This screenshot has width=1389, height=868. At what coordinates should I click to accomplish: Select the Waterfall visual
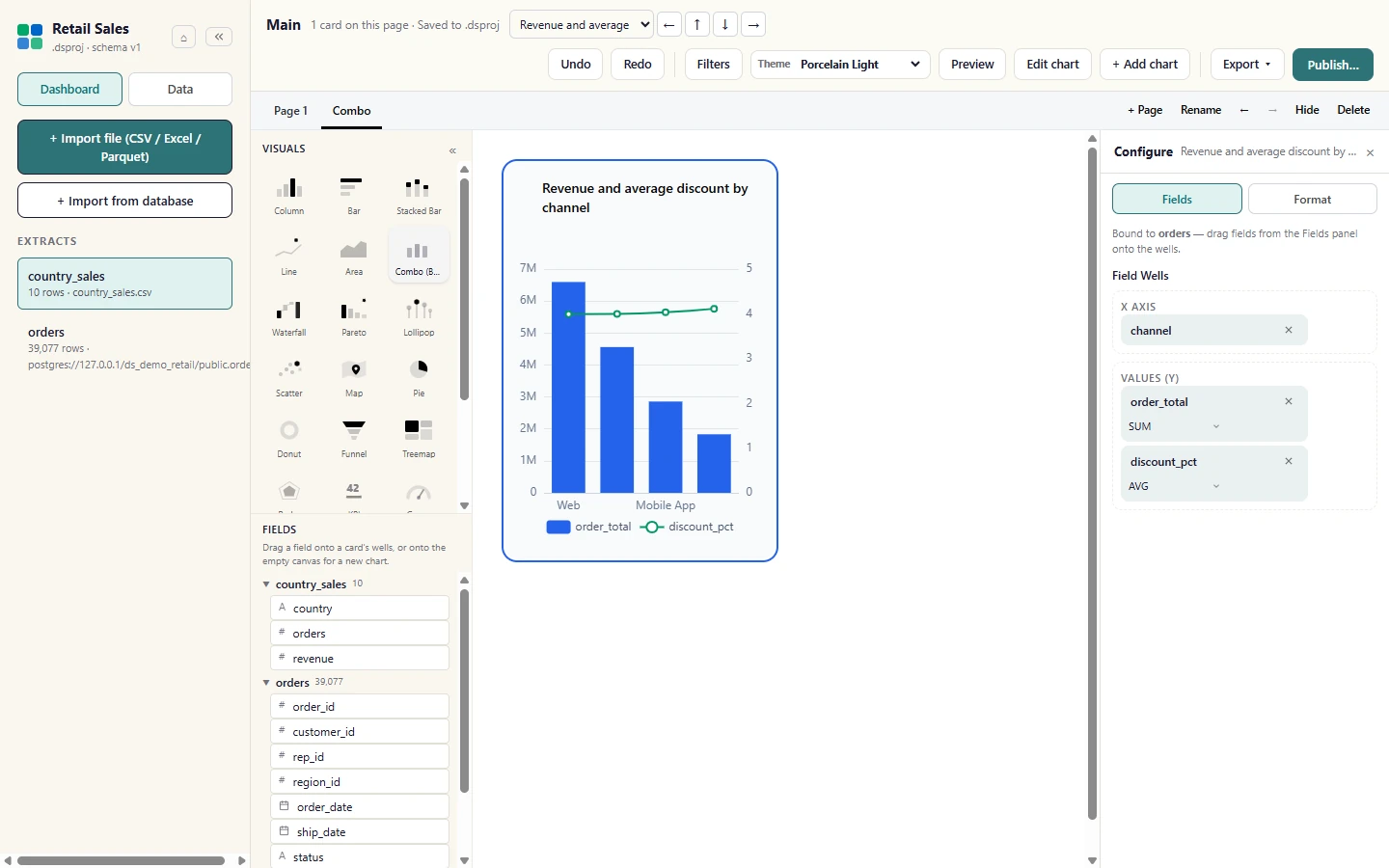(x=289, y=316)
